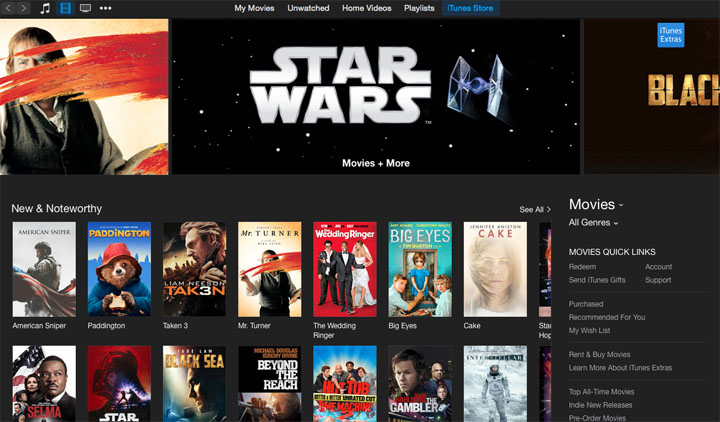Image resolution: width=720 pixels, height=422 pixels.
Task: Open the TV Shows monitor icon
Action: (85, 8)
